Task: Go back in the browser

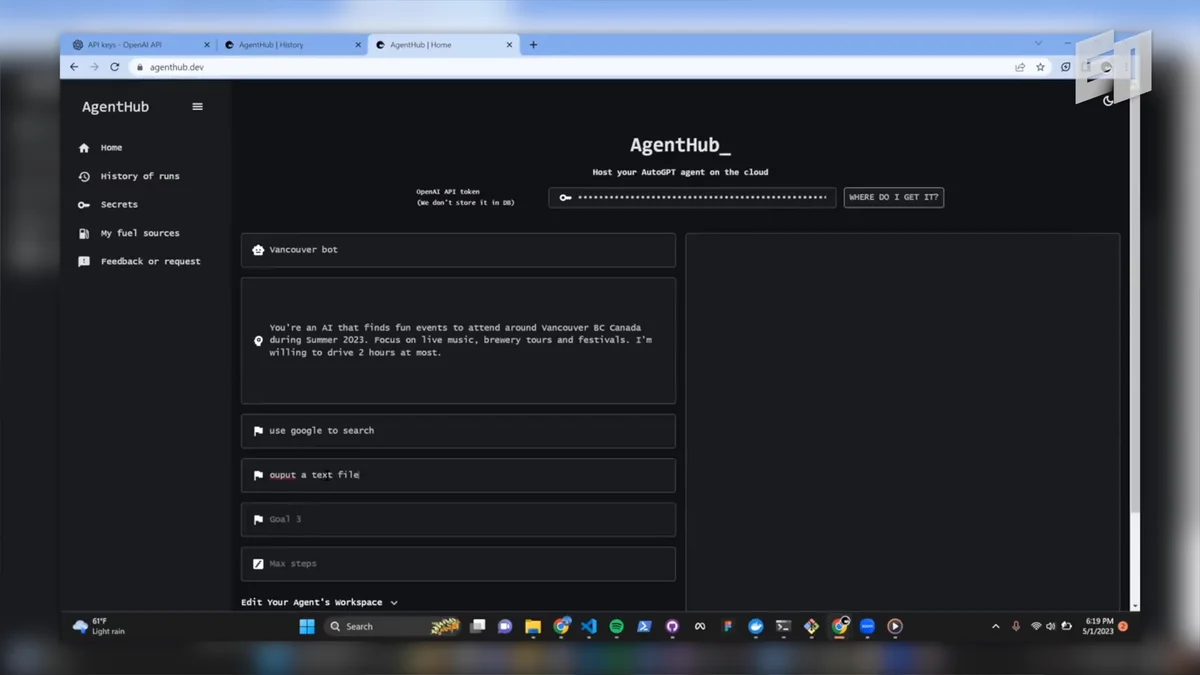Action: coord(74,67)
